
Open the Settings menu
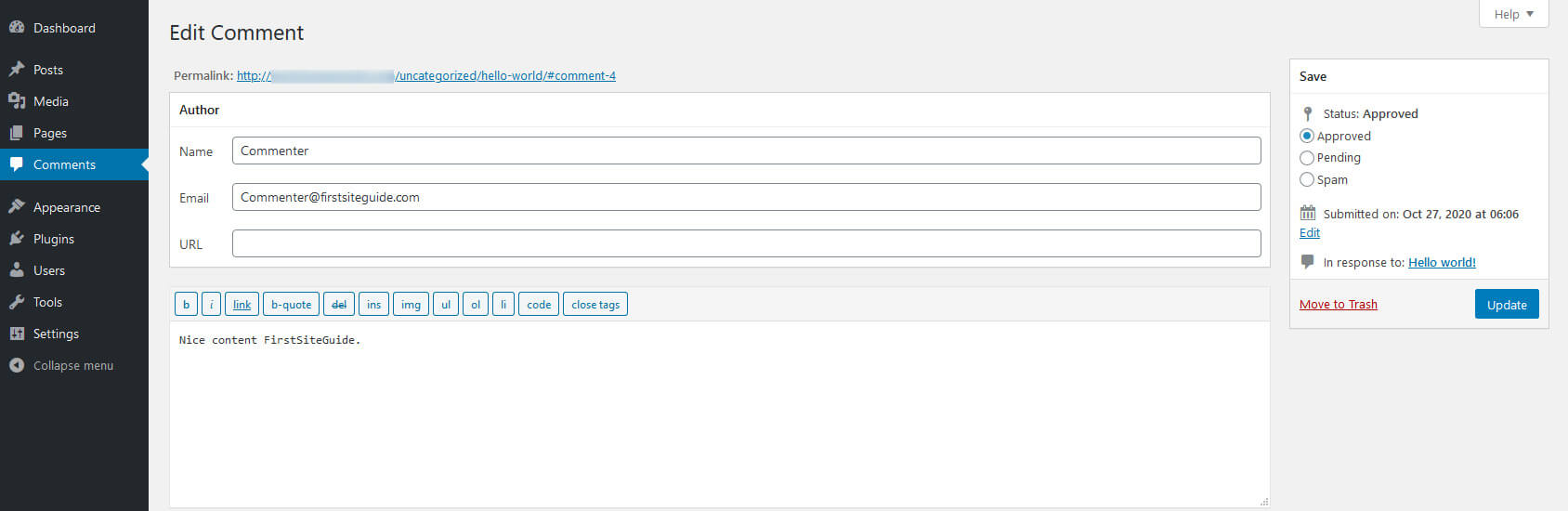pos(74,334)
